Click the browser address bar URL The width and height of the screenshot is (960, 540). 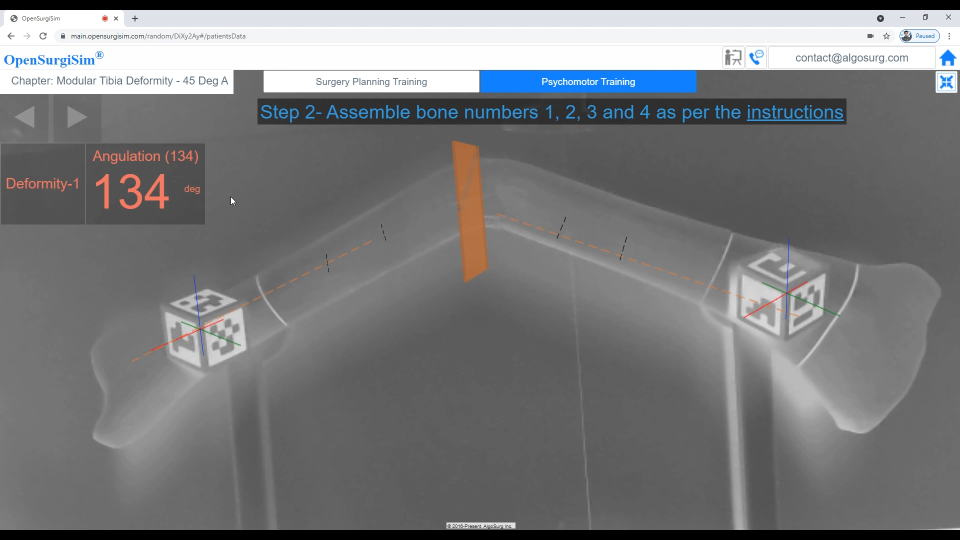click(x=158, y=36)
